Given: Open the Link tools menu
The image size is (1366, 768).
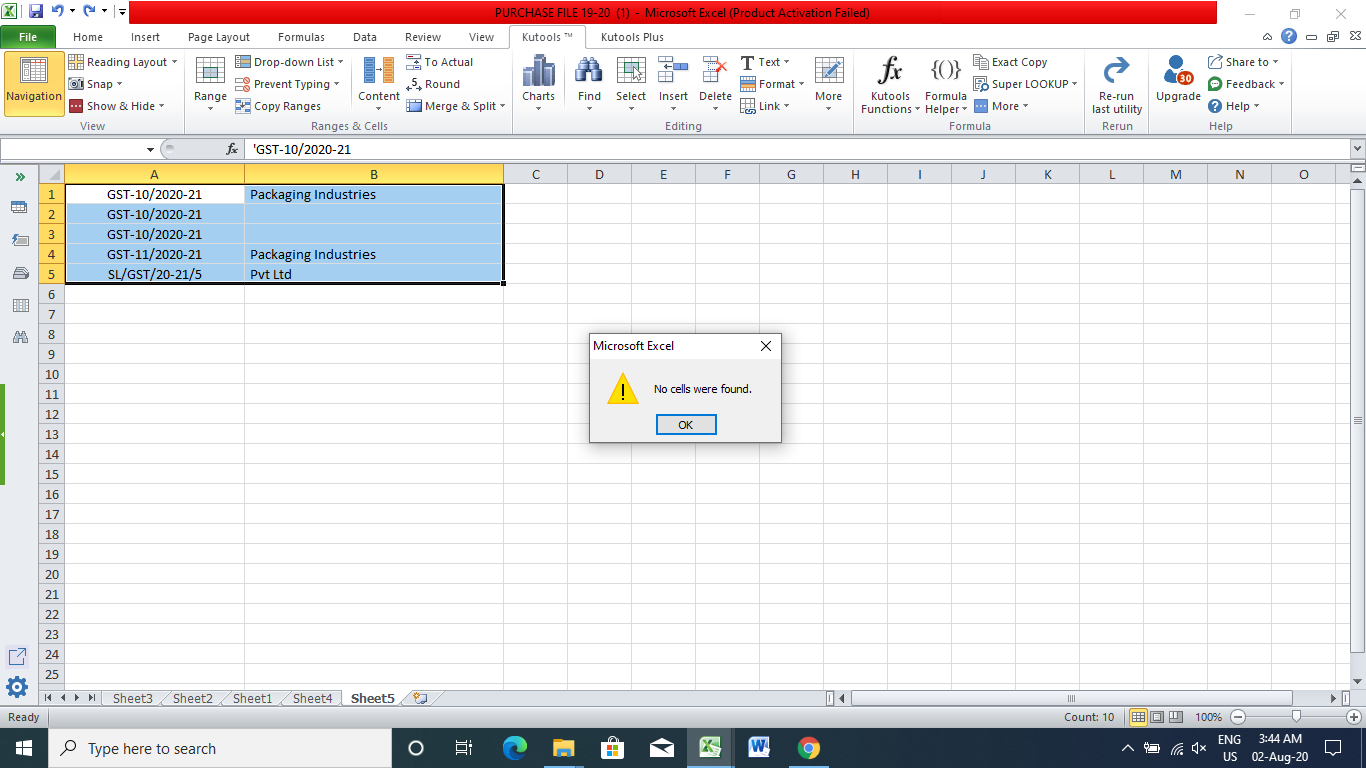Looking at the screenshot, I should tap(765, 106).
